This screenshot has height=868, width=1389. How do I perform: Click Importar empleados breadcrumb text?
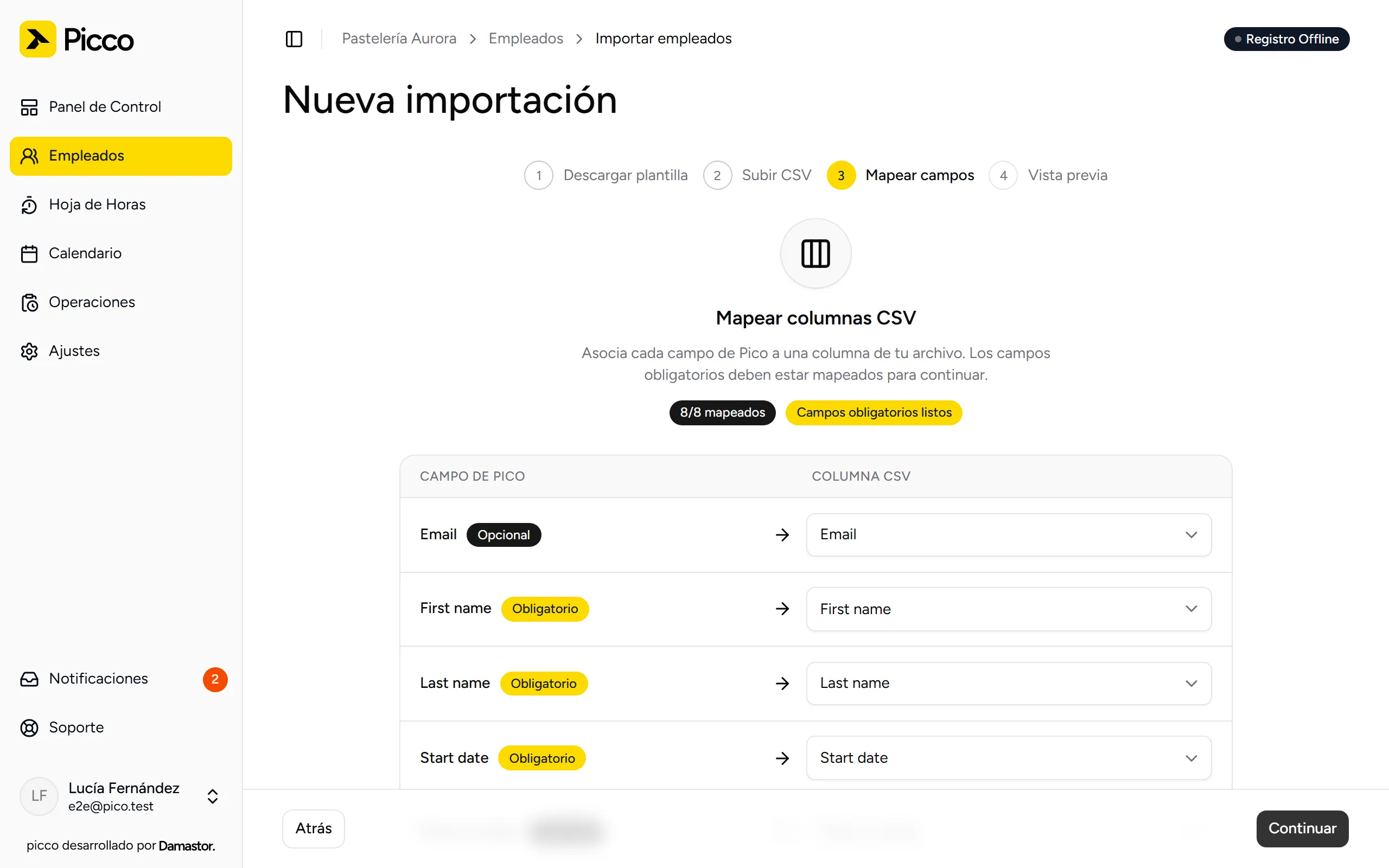pos(664,39)
